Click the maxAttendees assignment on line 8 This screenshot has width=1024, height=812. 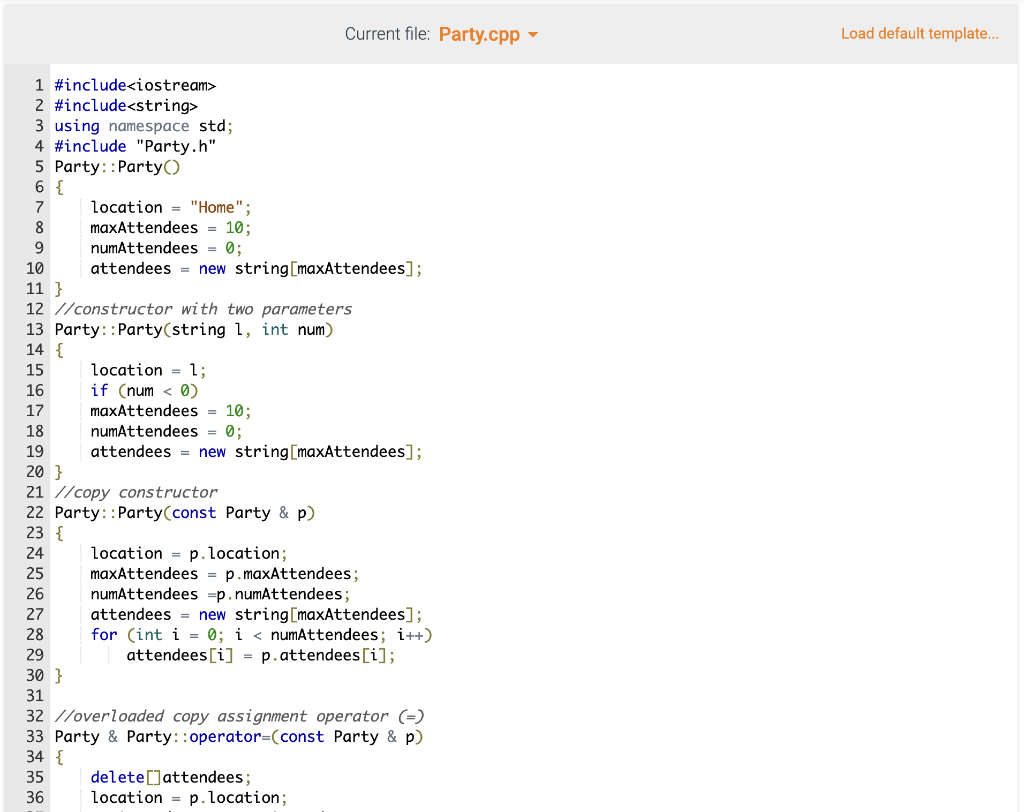[x=170, y=227]
